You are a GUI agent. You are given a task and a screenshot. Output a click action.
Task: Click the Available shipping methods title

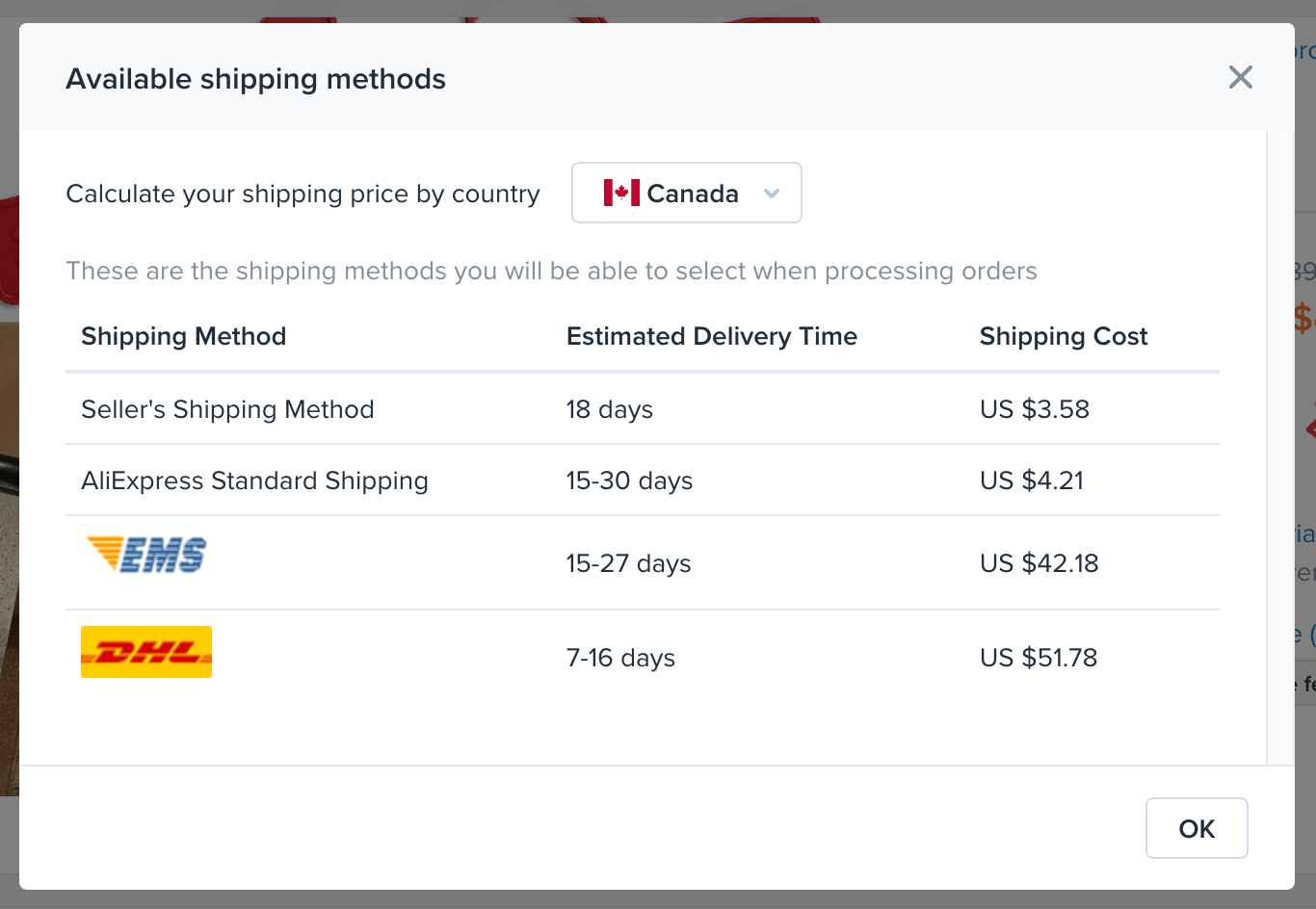click(255, 79)
